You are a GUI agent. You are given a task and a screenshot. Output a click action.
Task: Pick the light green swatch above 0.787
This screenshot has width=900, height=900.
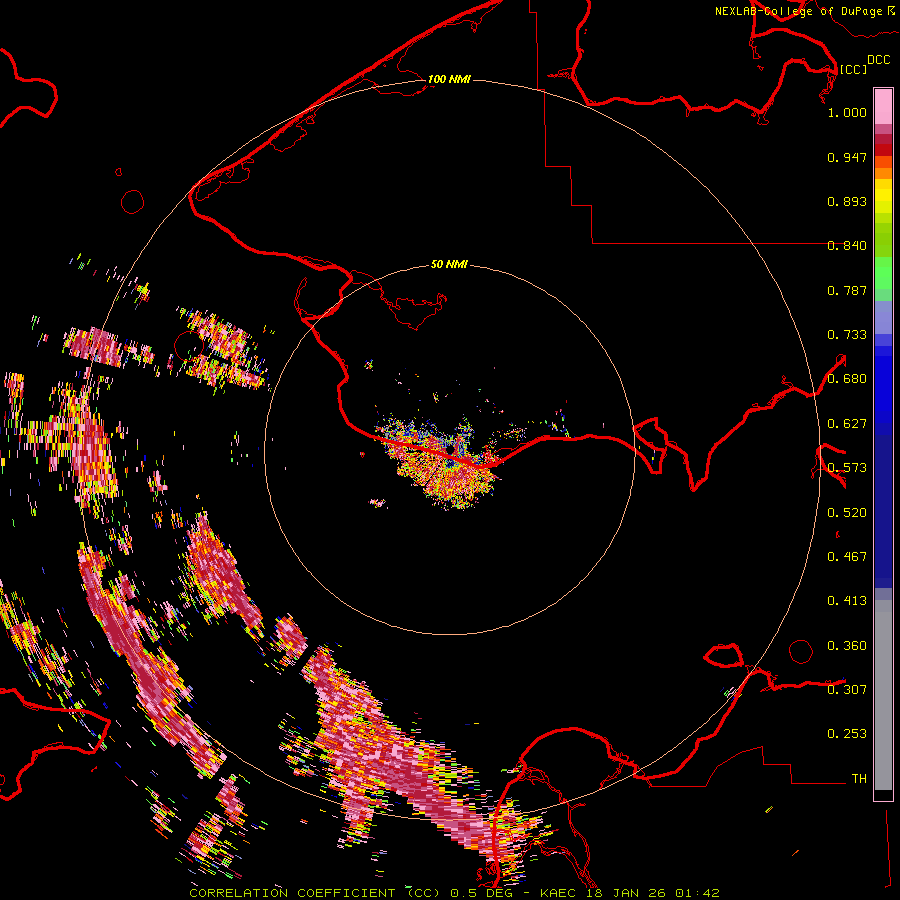click(883, 273)
